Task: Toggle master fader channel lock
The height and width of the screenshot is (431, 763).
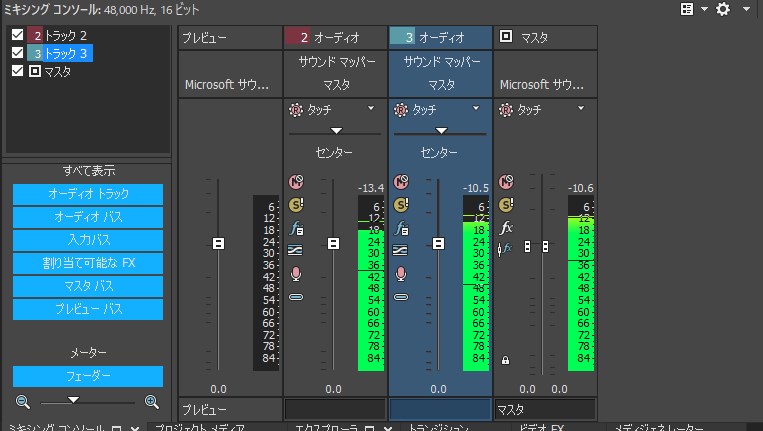Action: pyautogui.click(x=506, y=360)
